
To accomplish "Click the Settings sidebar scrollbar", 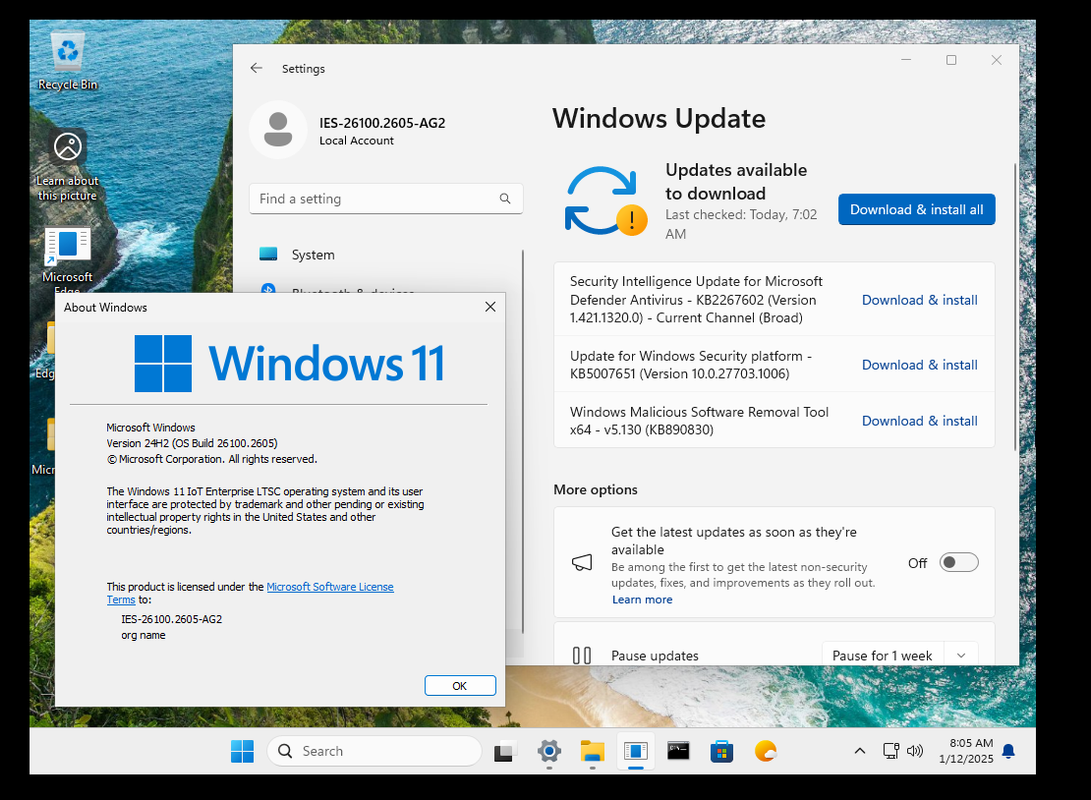I will pos(523,441).
